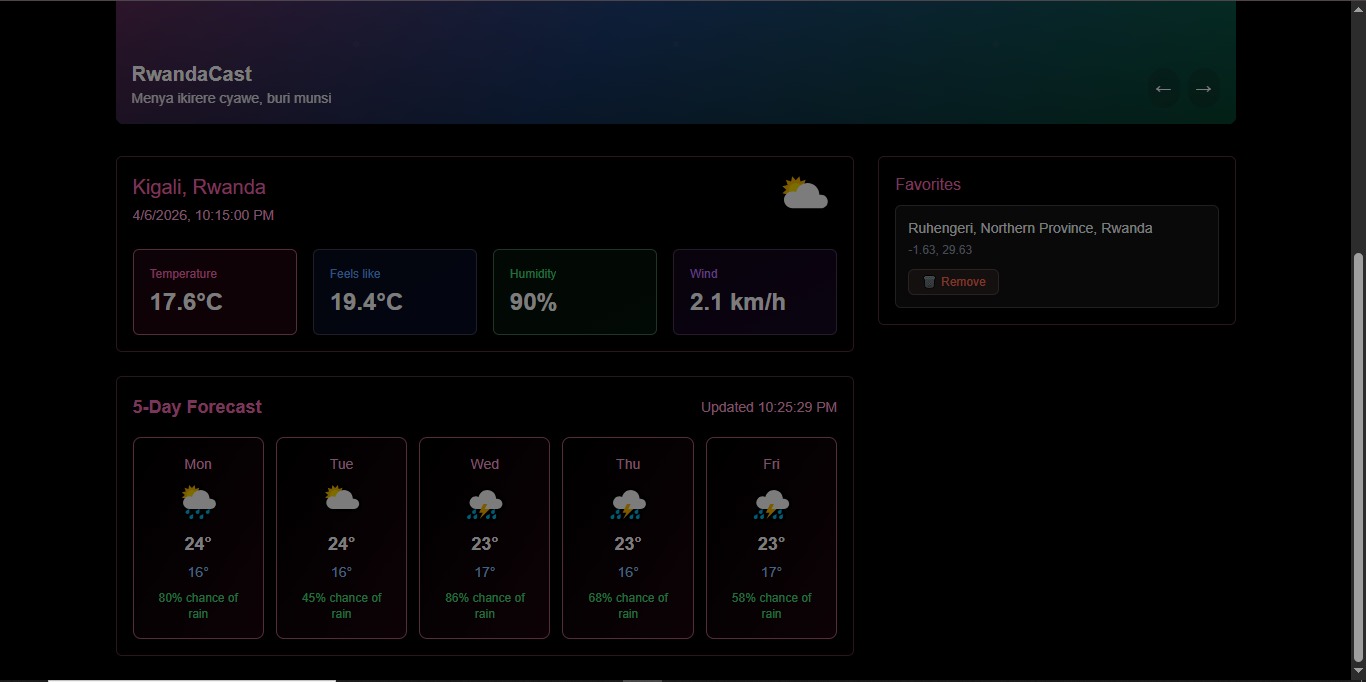Click the RwandaCast title
The height and width of the screenshot is (682, 1366).
tap(192, 74)
